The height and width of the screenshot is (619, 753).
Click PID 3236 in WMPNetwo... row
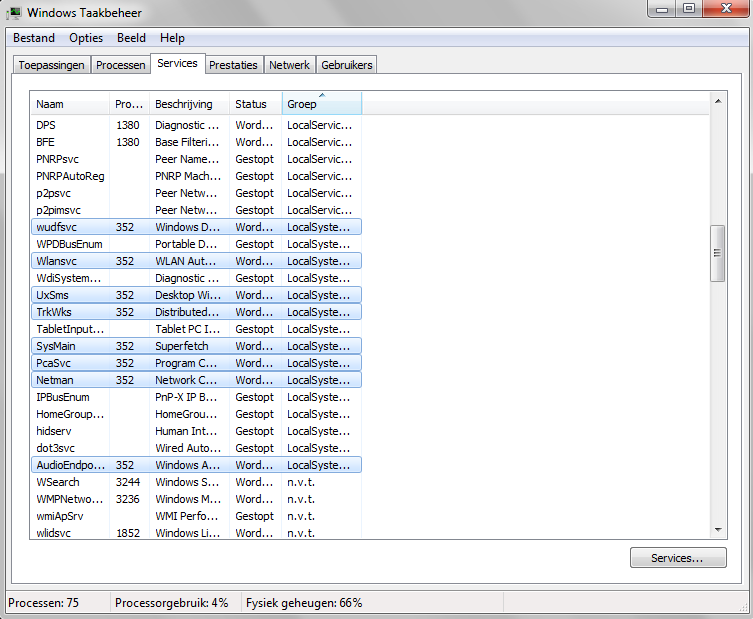[128, 499]
